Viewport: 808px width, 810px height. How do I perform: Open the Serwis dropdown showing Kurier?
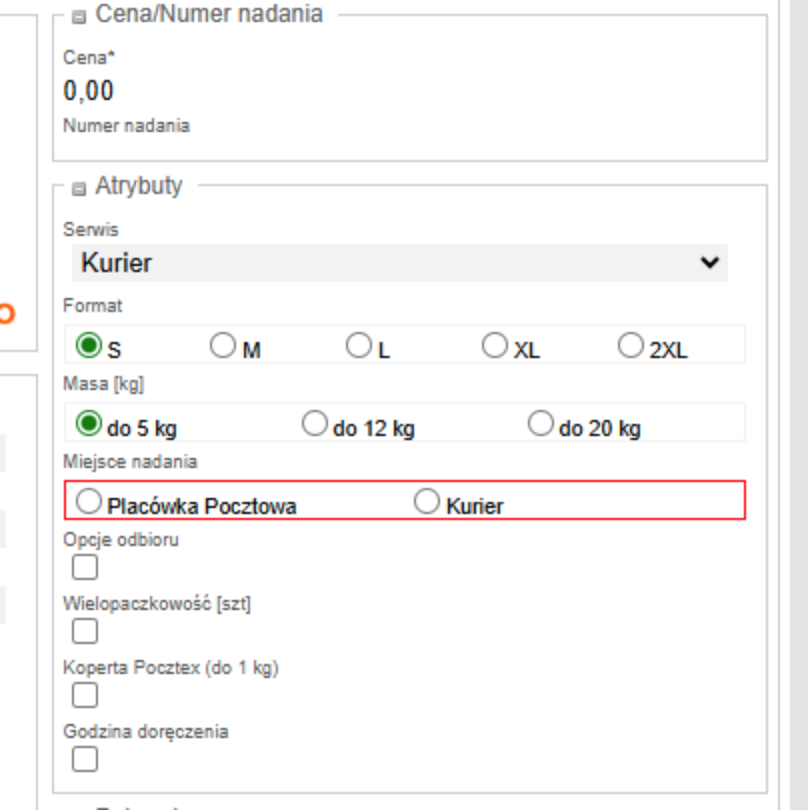399,263
